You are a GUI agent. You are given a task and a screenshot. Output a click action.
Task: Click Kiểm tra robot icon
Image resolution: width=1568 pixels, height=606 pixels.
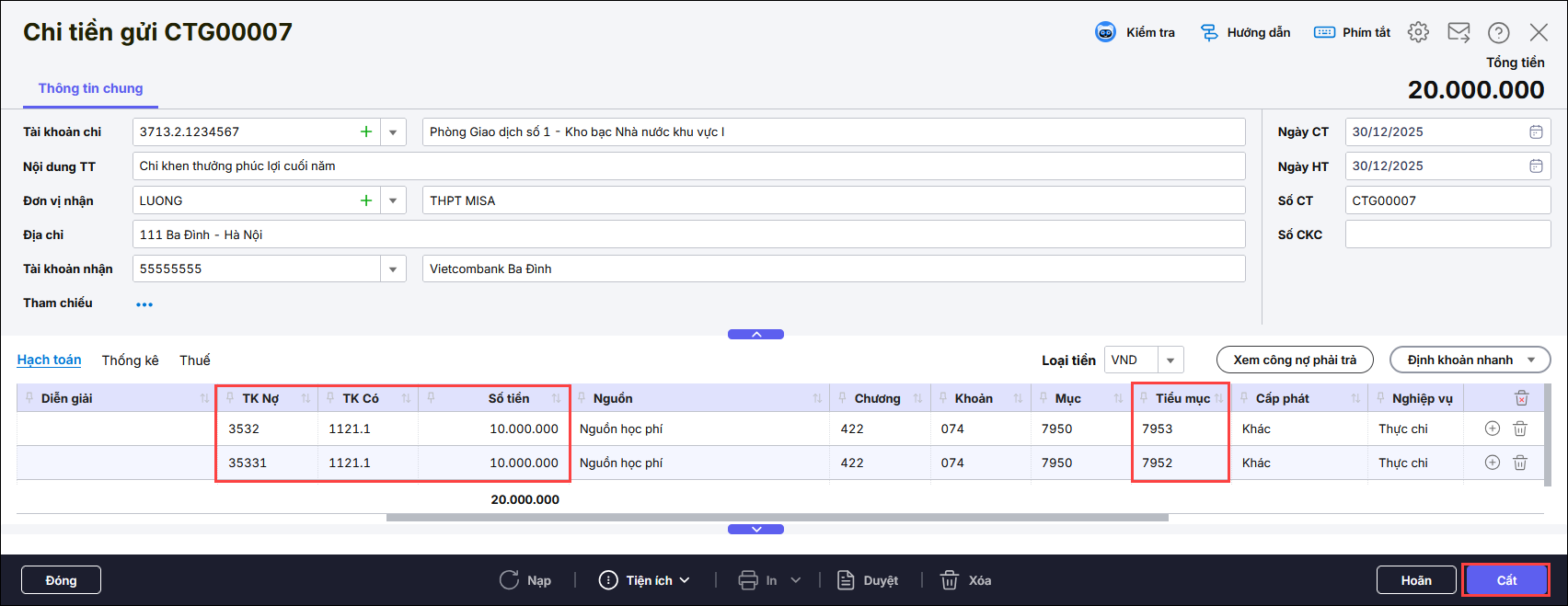[1105, 32]
